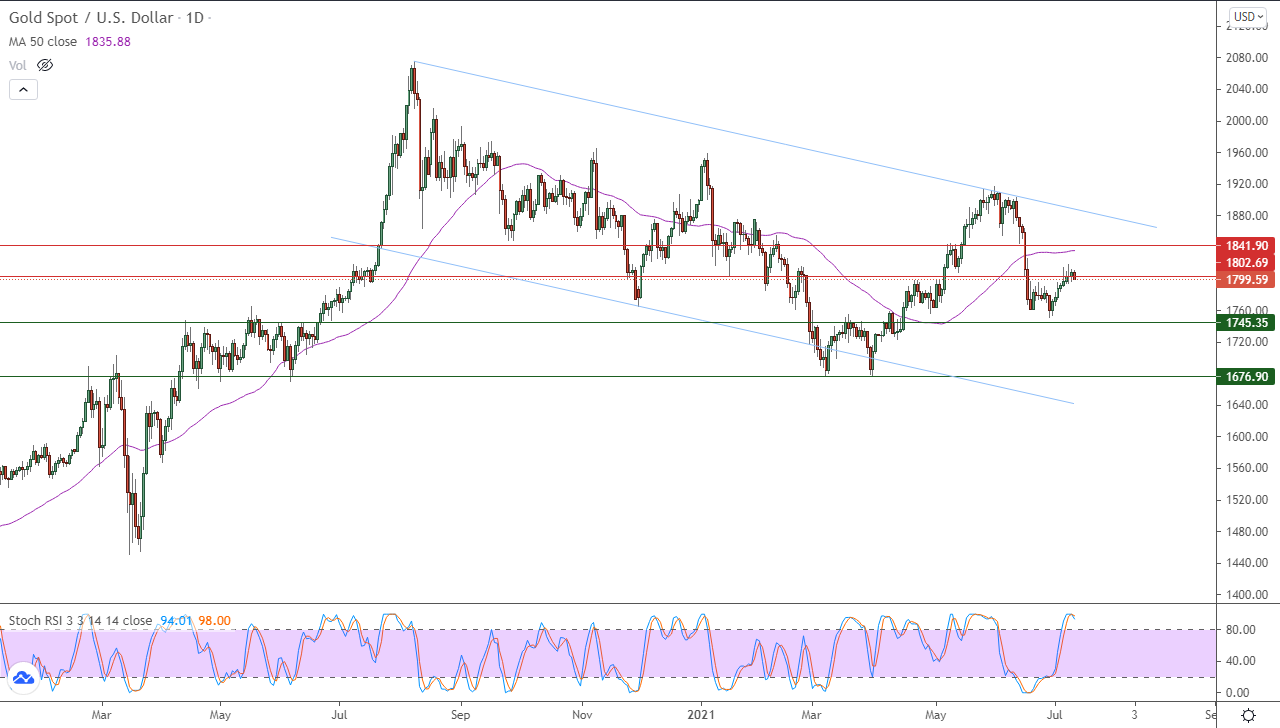Click 1480.00 on the price scale
The width and height of the screenshot is (1280, 728).
point(1248,531)
